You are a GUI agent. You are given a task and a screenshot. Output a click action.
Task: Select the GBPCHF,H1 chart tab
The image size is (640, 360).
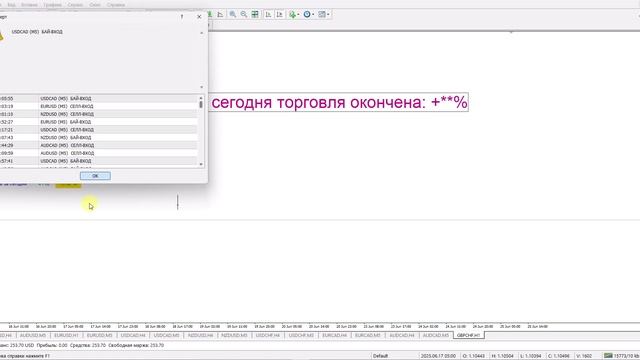tap(469, 336)
